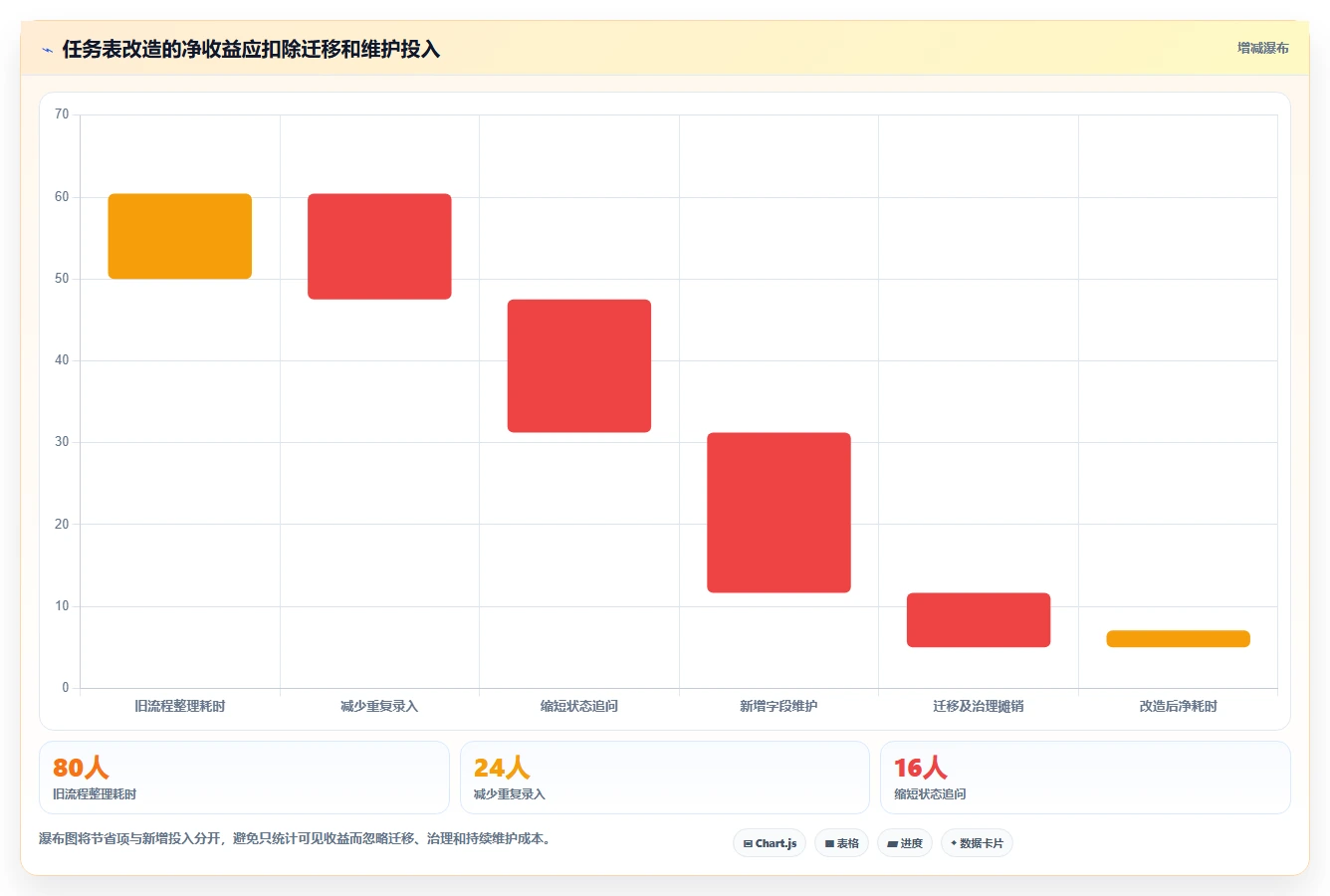Viewport: 1330px width, 896px height.
Task: Click the 24人 stat card value
Action: tap(502, 768)
